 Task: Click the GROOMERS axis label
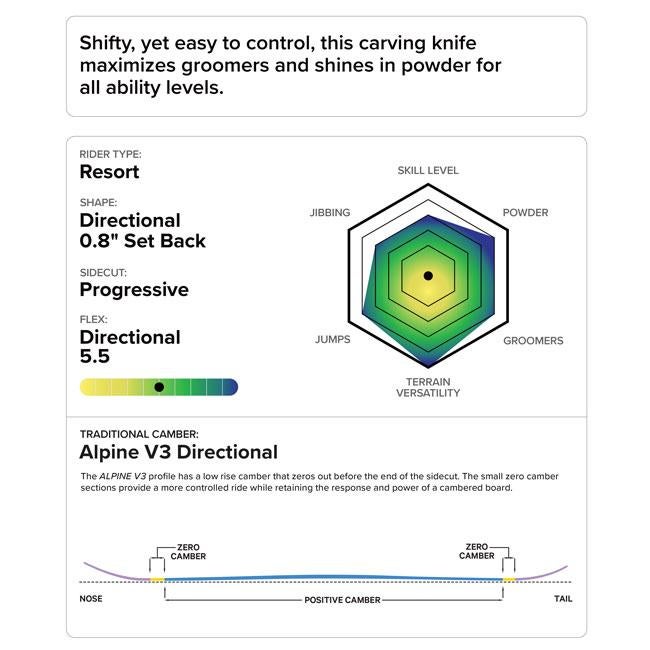pos(532,341)
